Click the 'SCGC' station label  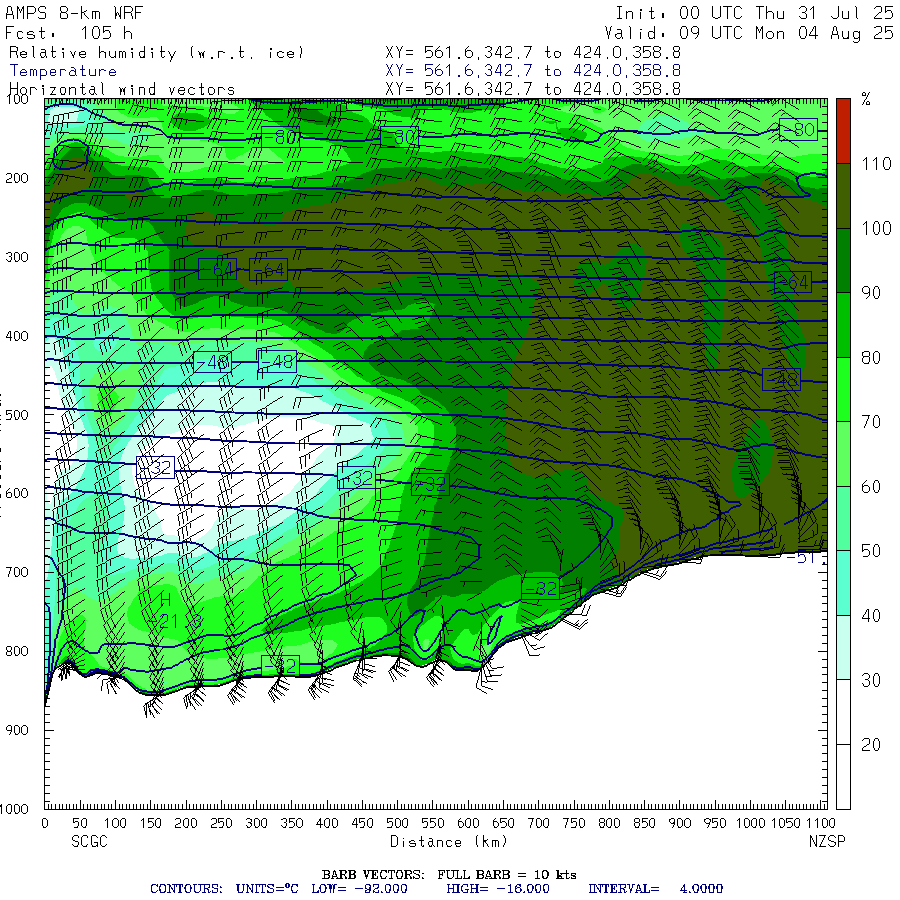click(x=90, y=841)
